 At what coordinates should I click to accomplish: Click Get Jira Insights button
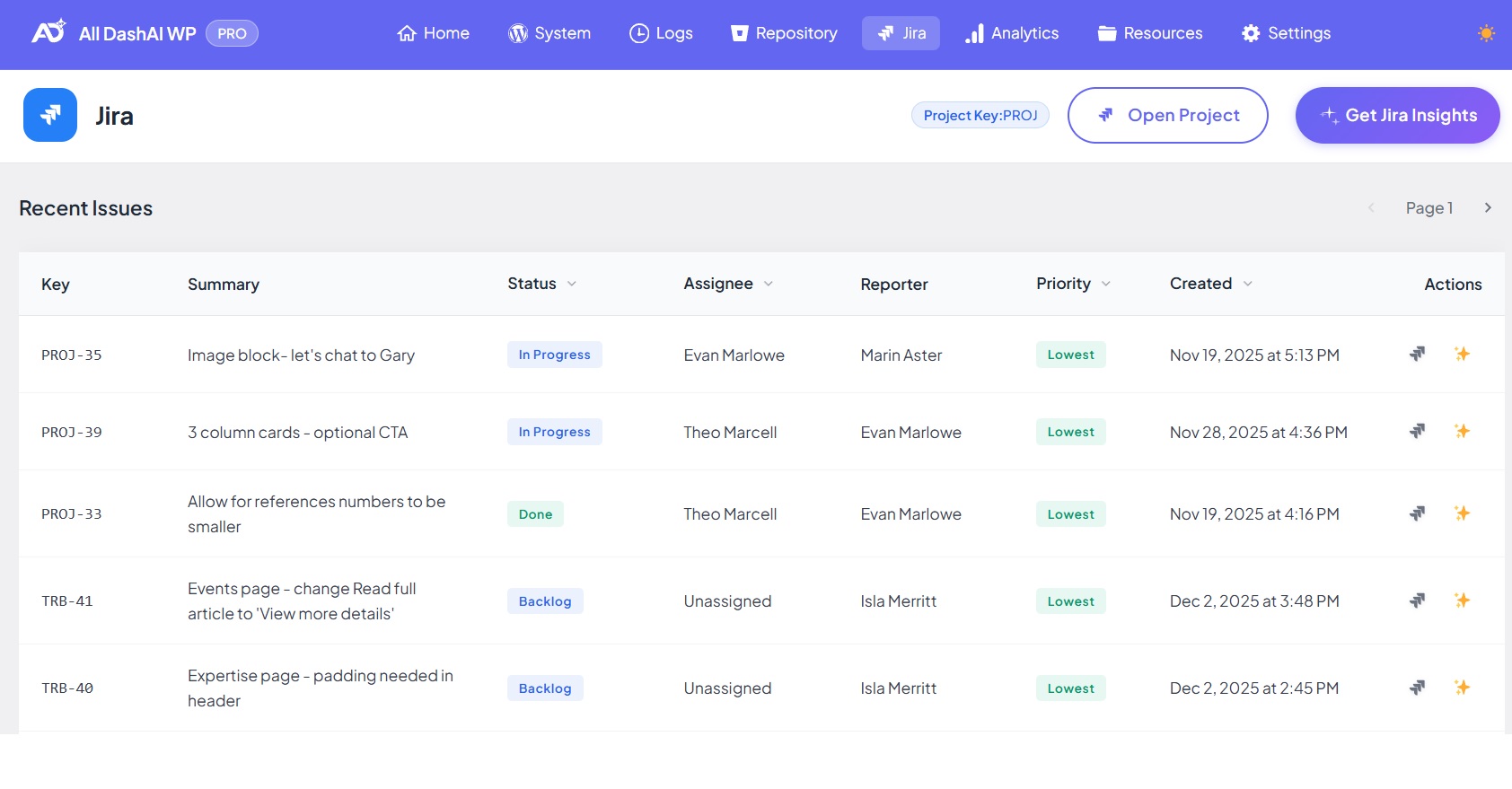[x=1397, y=115]
